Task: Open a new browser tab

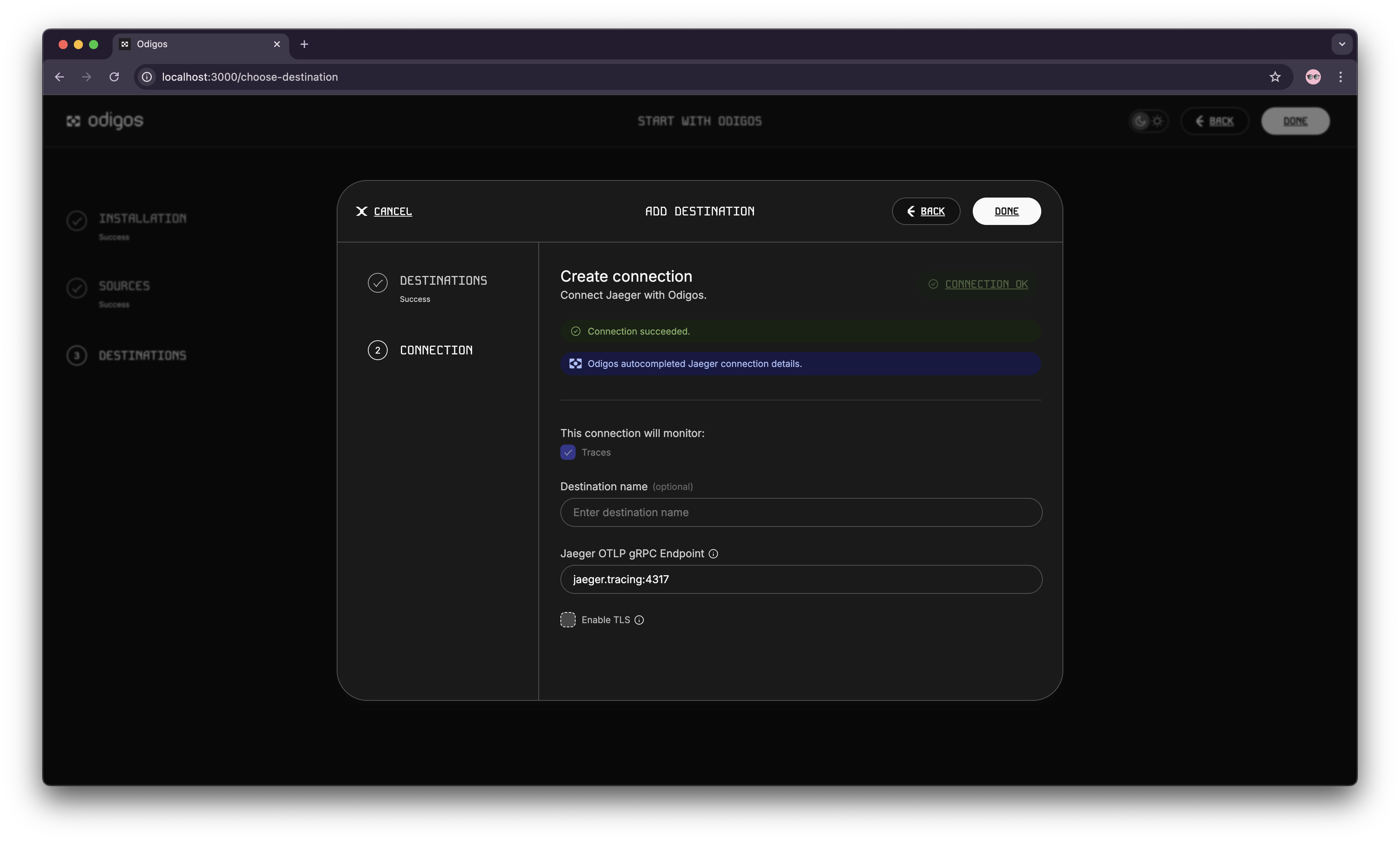Action: pos(304,44)
